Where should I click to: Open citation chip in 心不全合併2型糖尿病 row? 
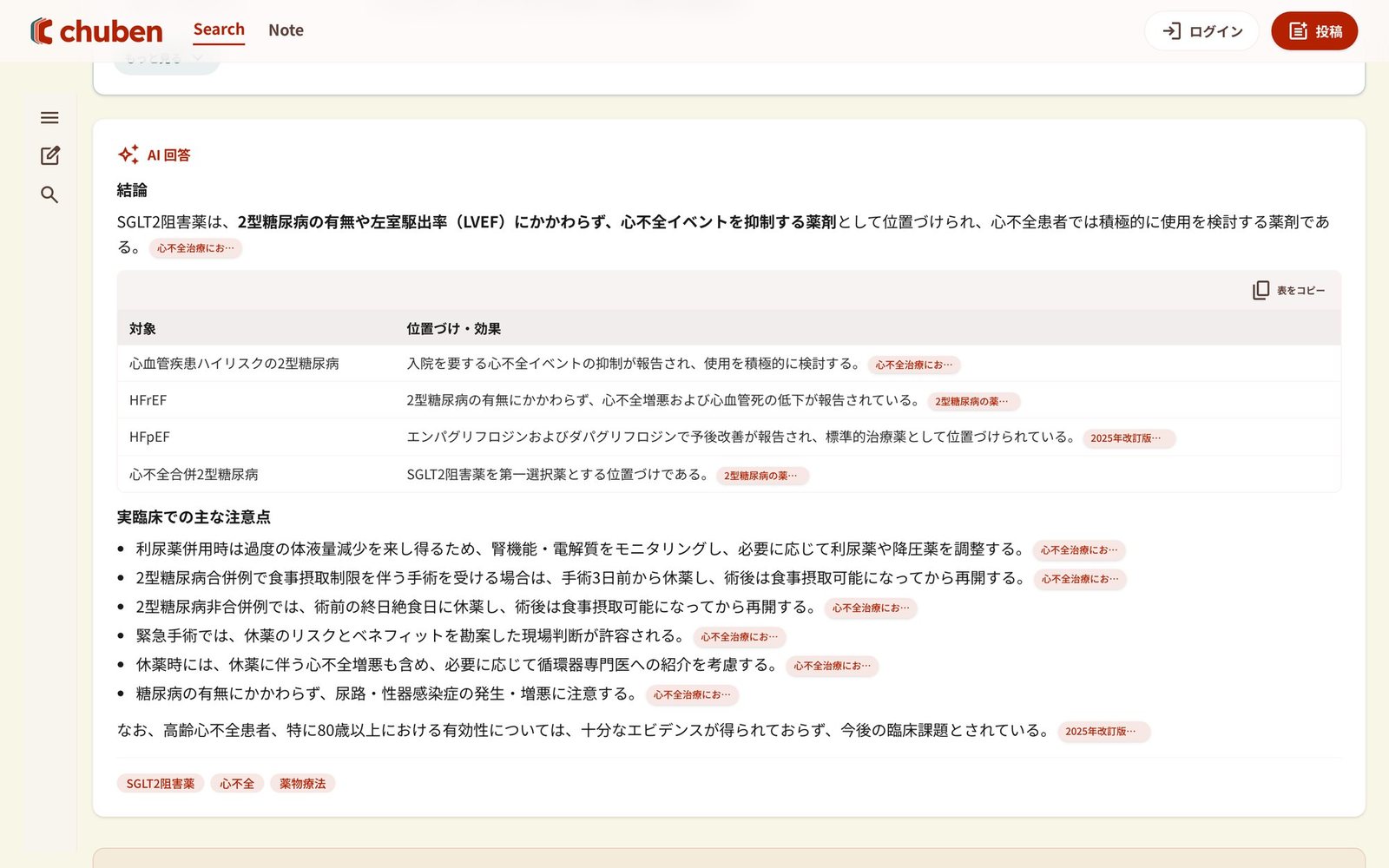[x=762, y=476]
